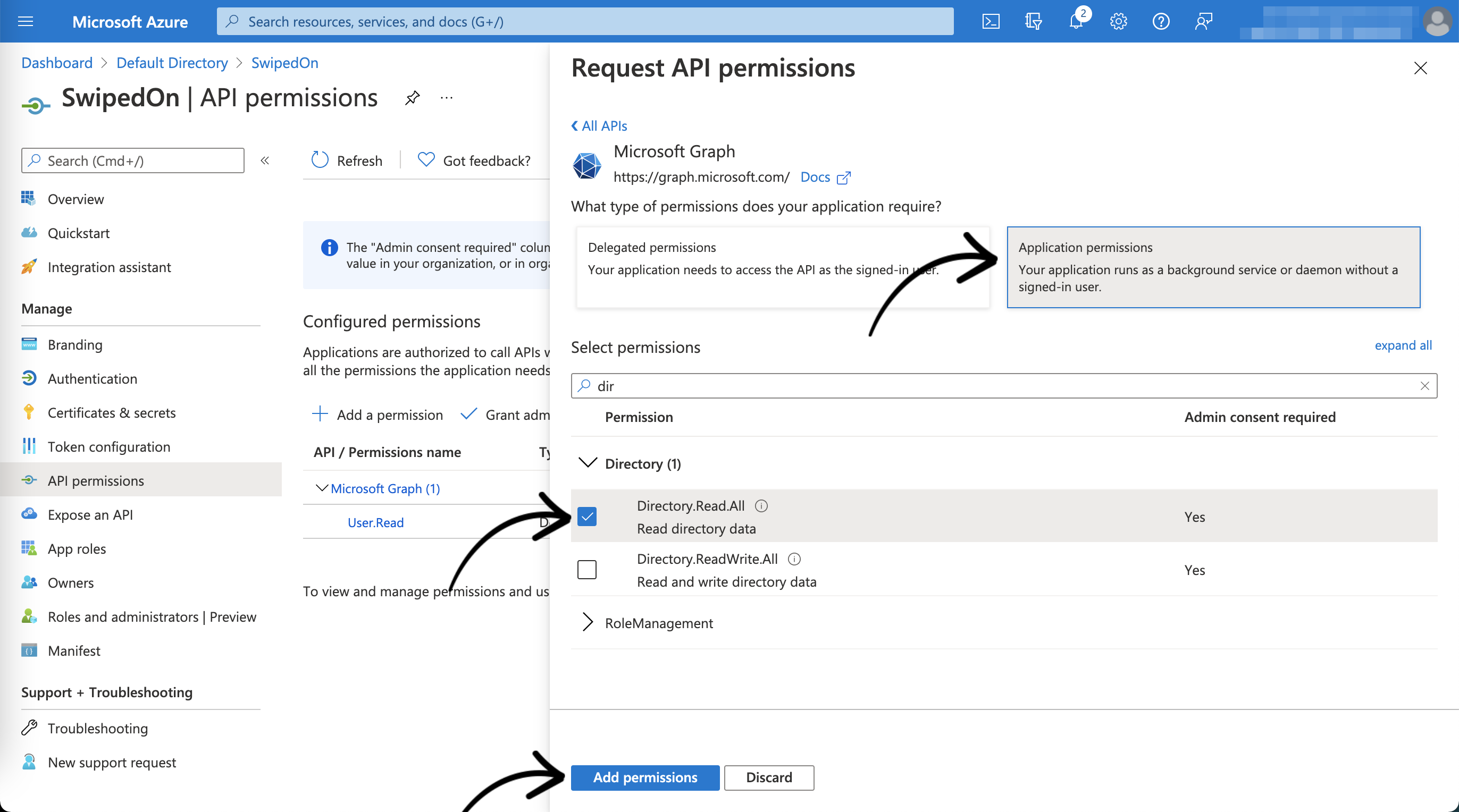This screenshot has width=1459, height=812.
Task: Click the Refresh icon
Action: click(320, 160)
